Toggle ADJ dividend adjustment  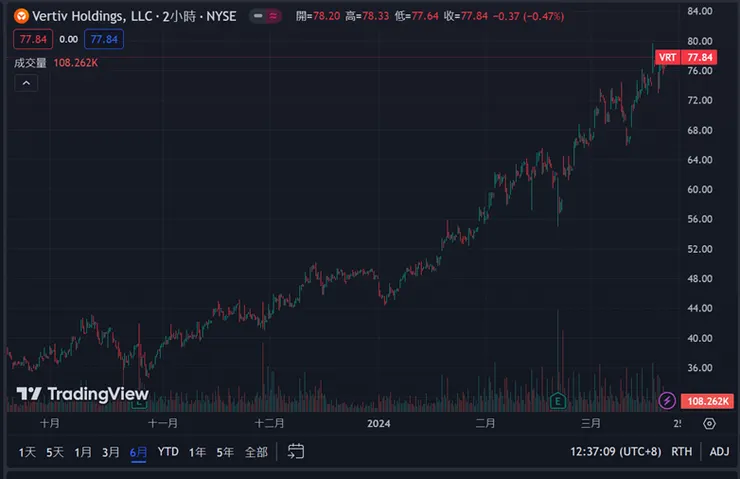[x=719, y=452]
